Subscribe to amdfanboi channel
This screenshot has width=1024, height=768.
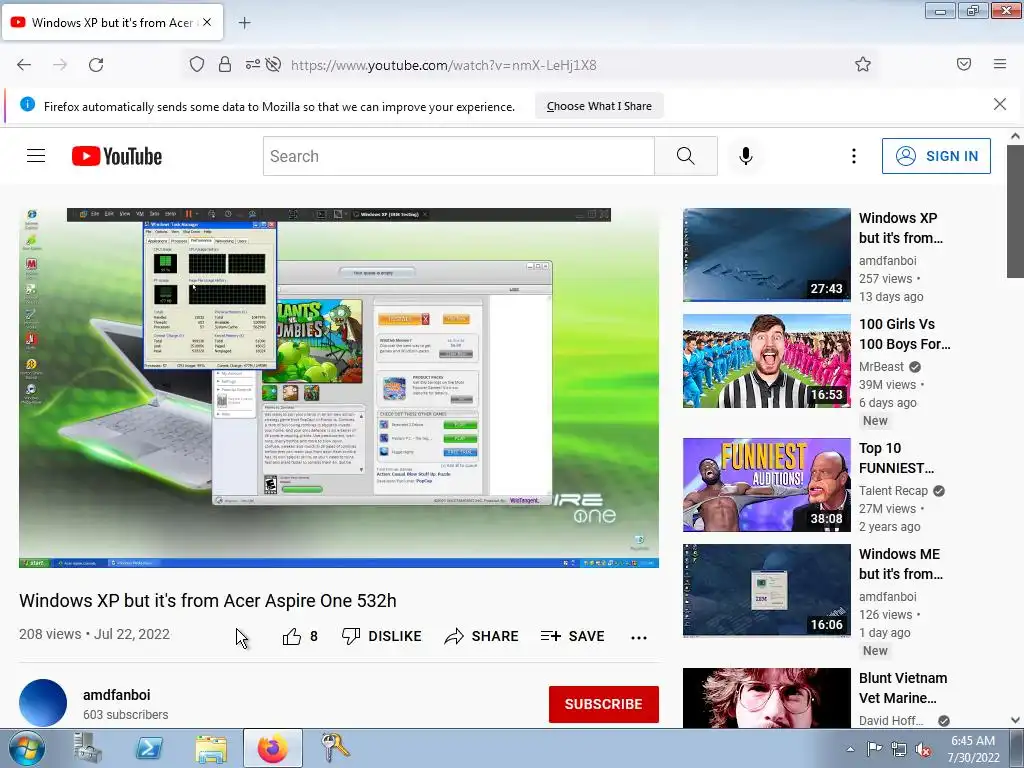pyautogui.click(x=603, y=704)
